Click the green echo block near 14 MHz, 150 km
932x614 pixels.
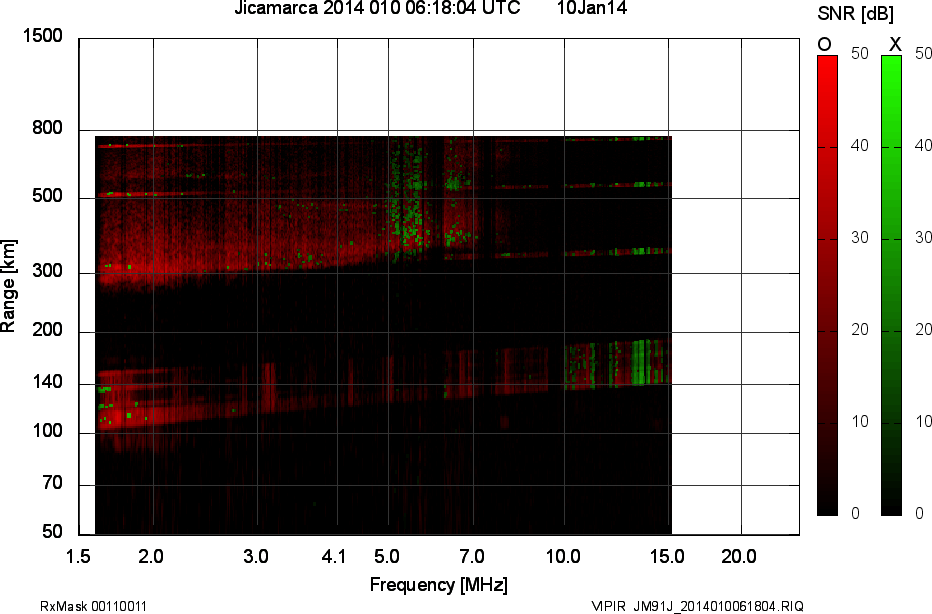(x=640, y=363)
